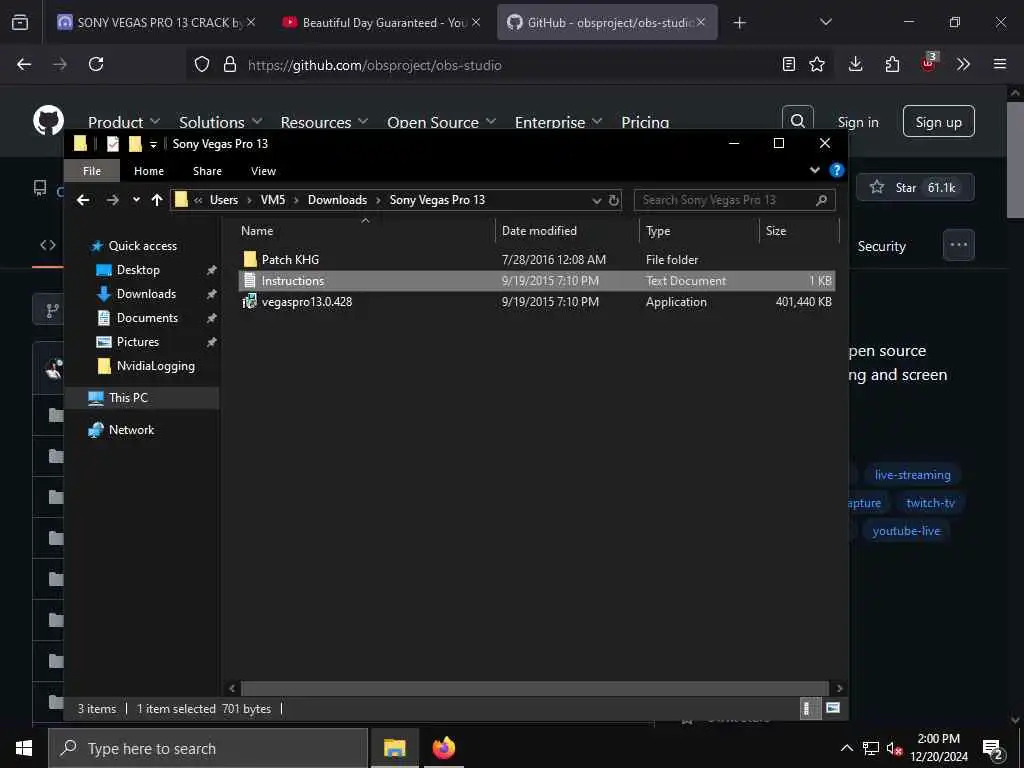The image size is (1024, 768).
Task: Toggle Firefox reader view icon
Action: pos(789,64)
